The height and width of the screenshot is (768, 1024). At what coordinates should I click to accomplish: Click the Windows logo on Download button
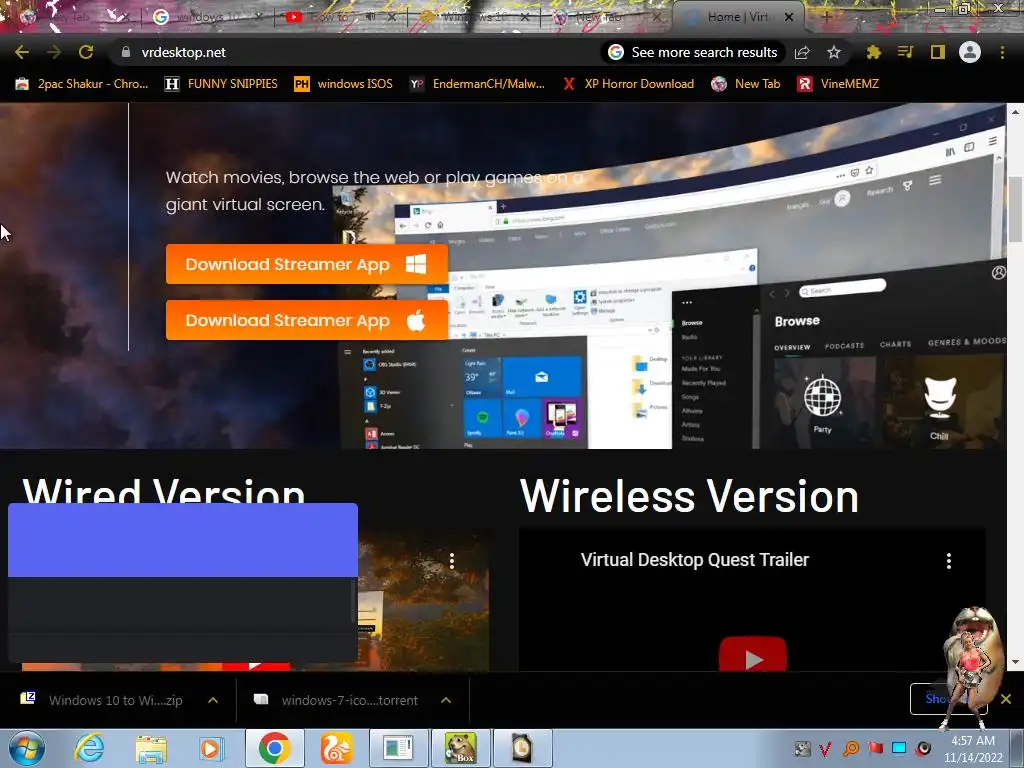coord(416,264)
